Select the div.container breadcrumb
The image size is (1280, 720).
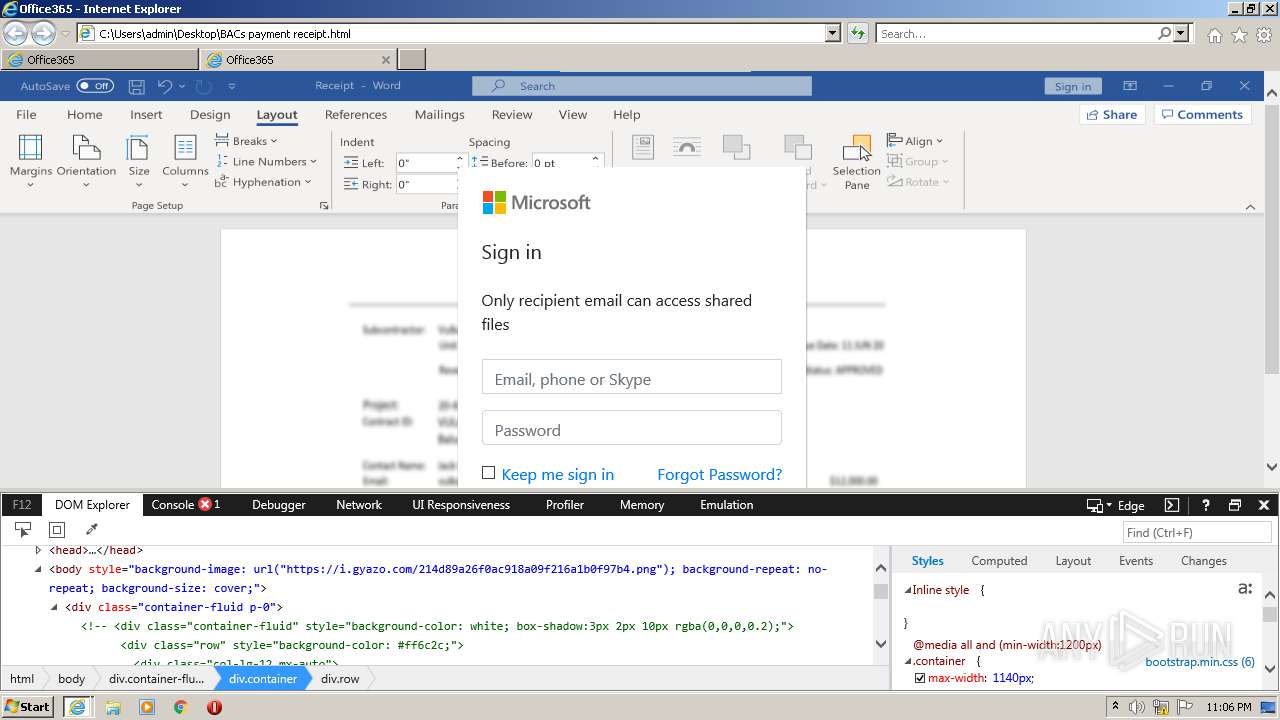(x=263, y=678)
